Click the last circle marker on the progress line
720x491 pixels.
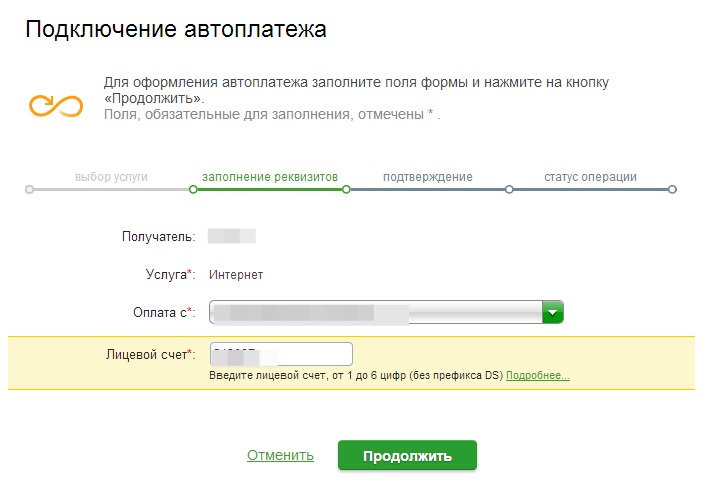point(672,189)
